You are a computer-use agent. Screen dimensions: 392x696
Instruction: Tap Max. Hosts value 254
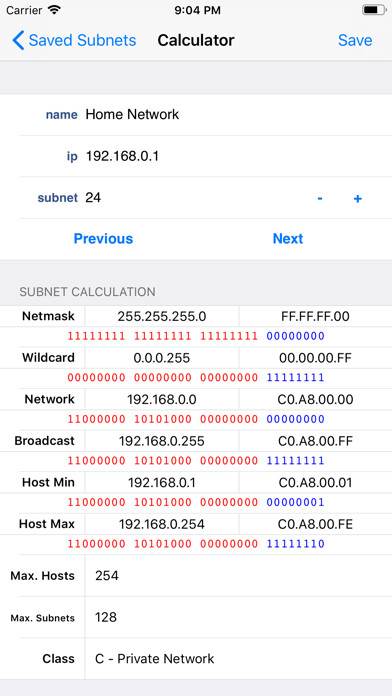[x=107, y=576]
